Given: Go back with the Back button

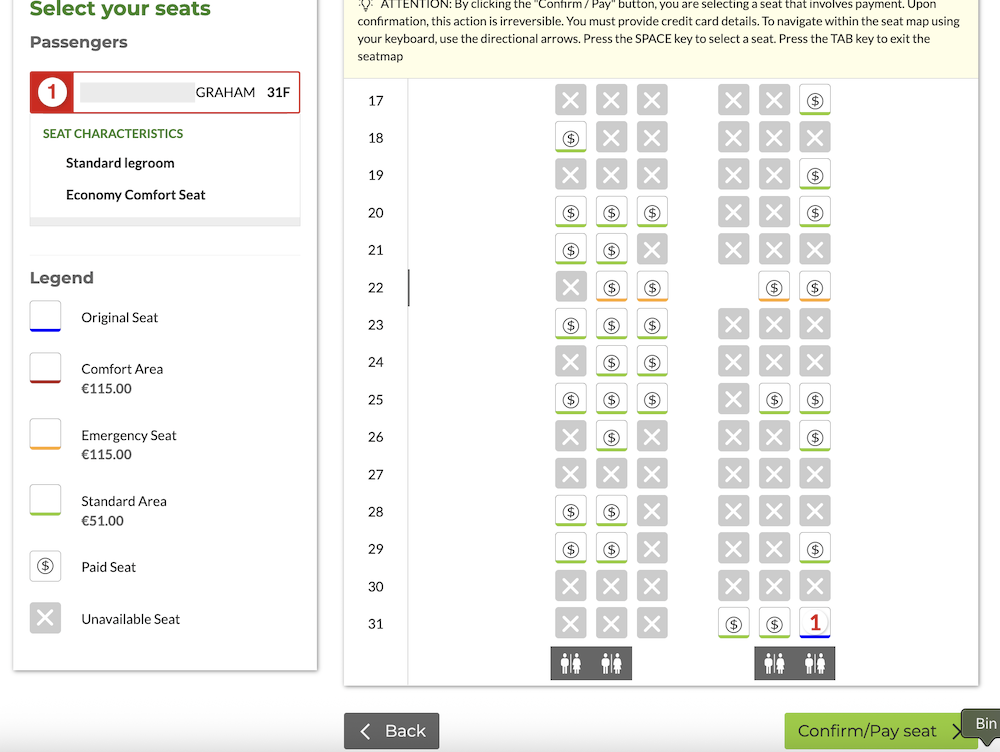Looking at the screenshot, I should coord(392,731).
